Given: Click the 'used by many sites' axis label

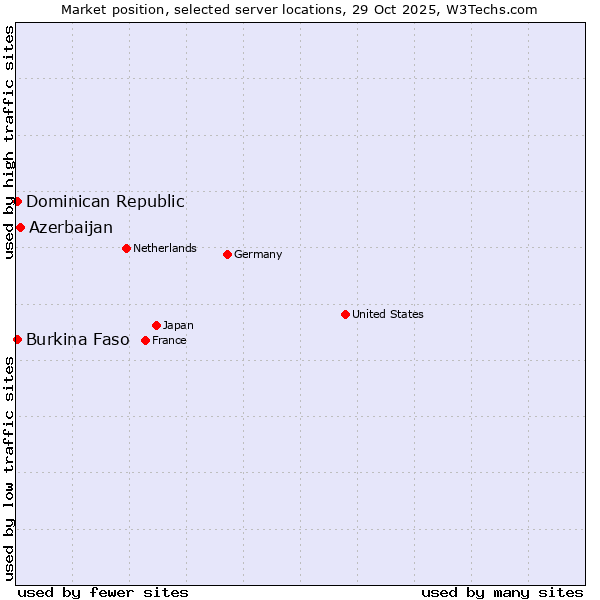Looking at the screenshot, I should point(502,592).
